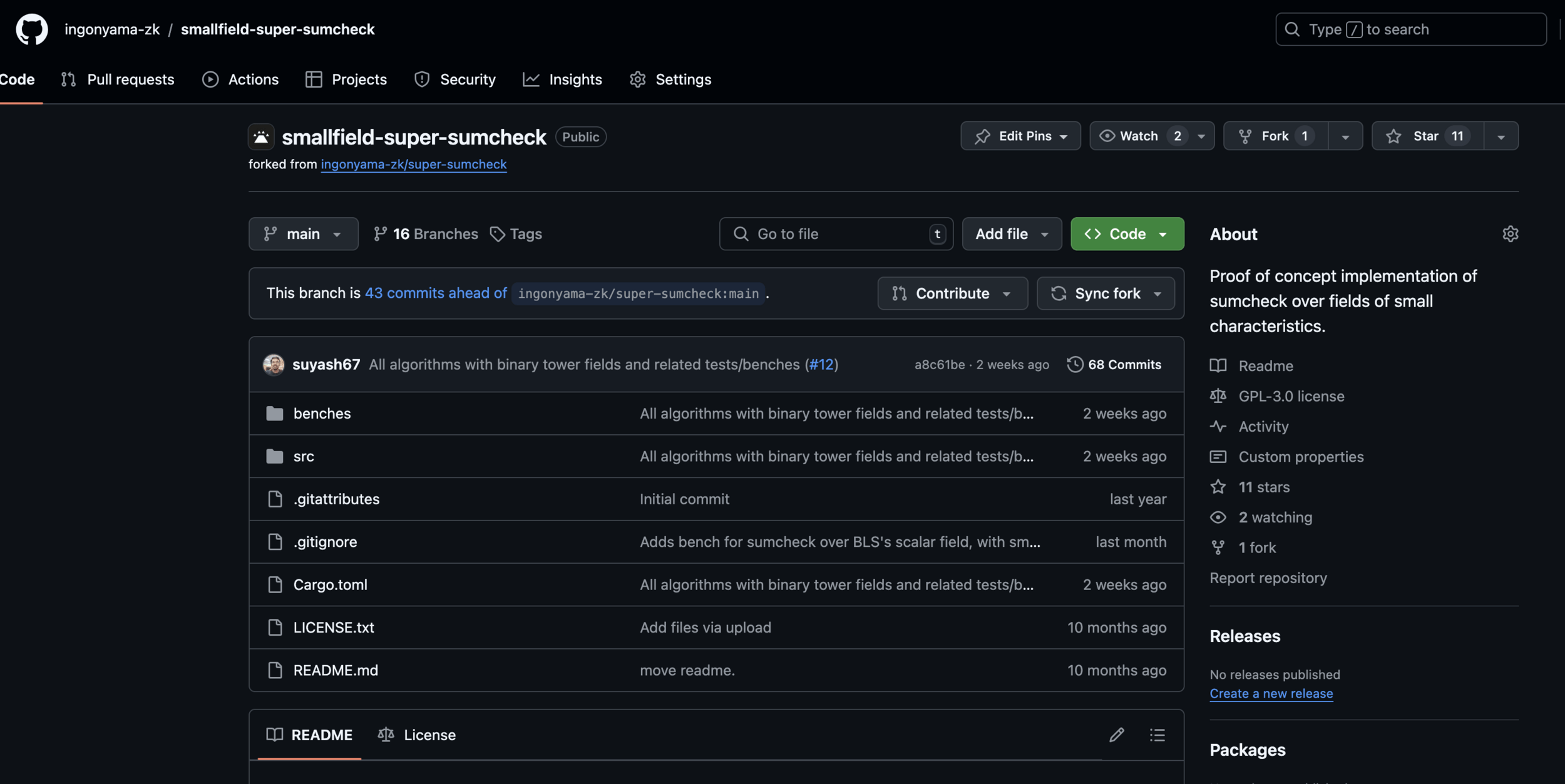Expand the Sync fork menu
The height and width of the screenshot is (784, 1565).
point(1106,293)
